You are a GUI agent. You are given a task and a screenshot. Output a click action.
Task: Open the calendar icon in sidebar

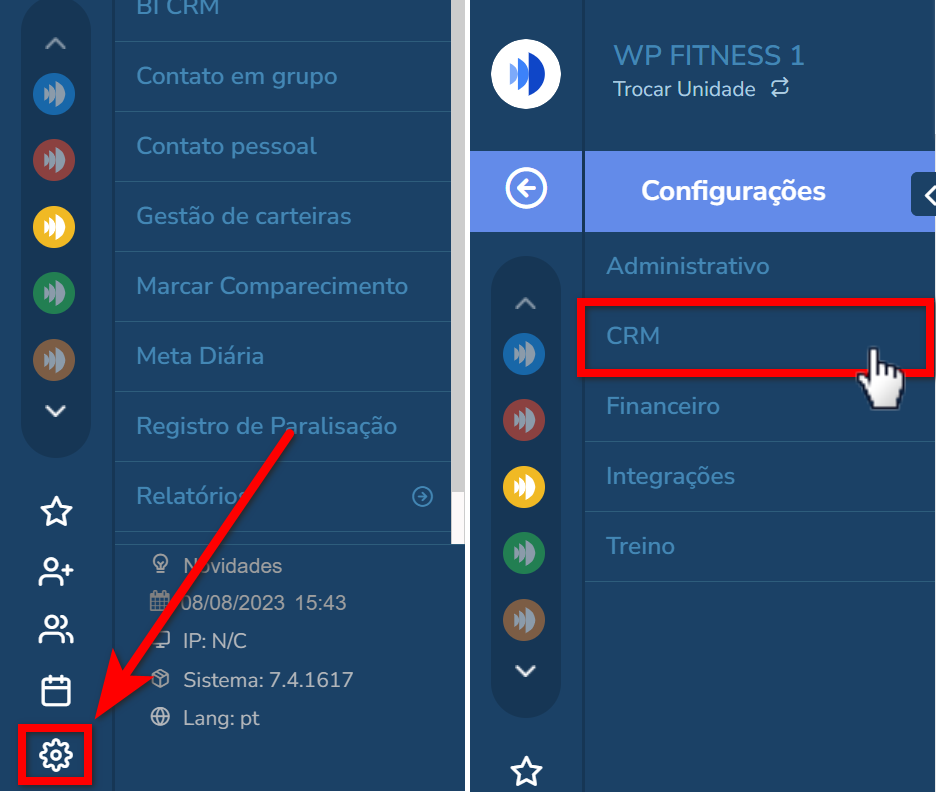click(56, 691)
